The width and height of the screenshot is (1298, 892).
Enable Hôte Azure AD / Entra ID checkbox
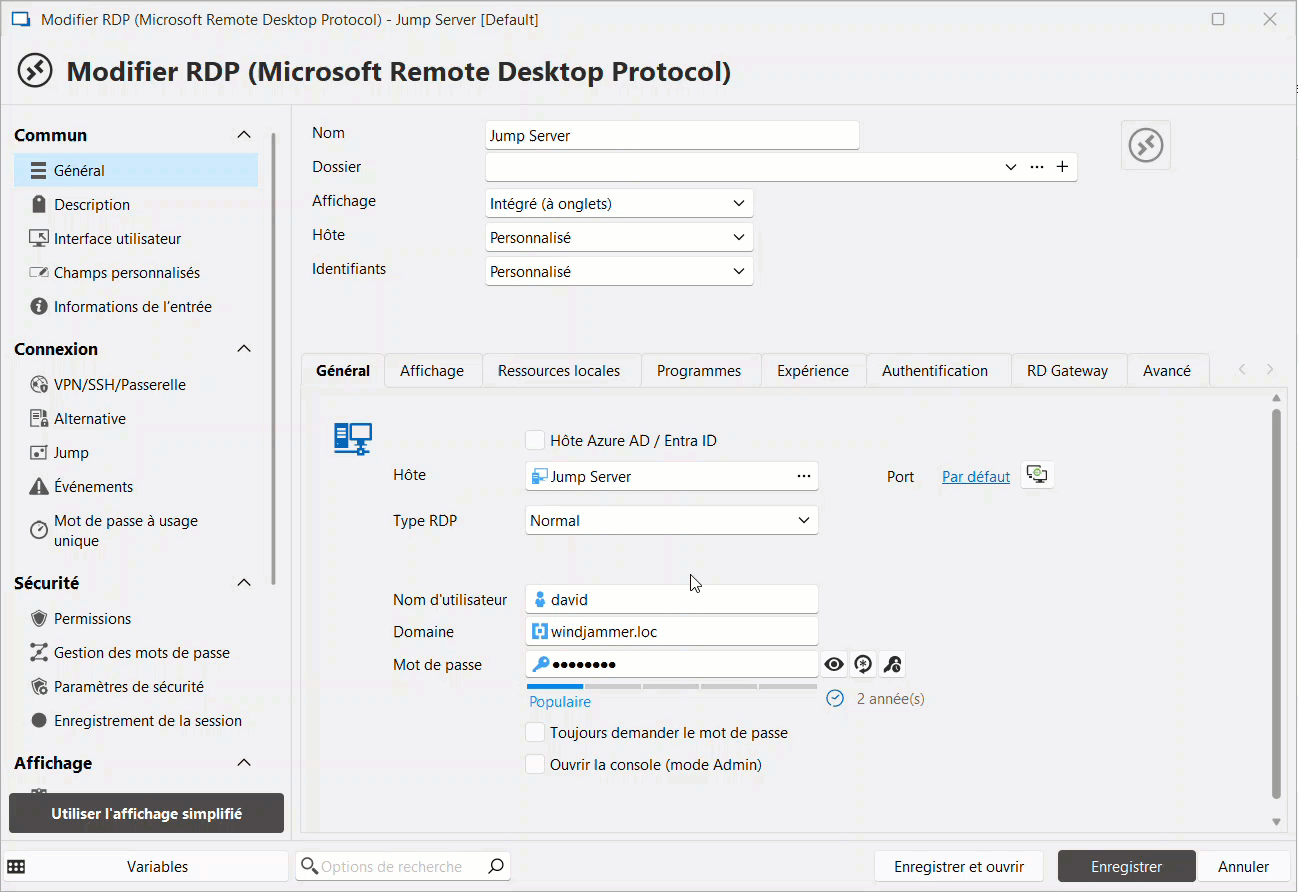pos(535,440)
